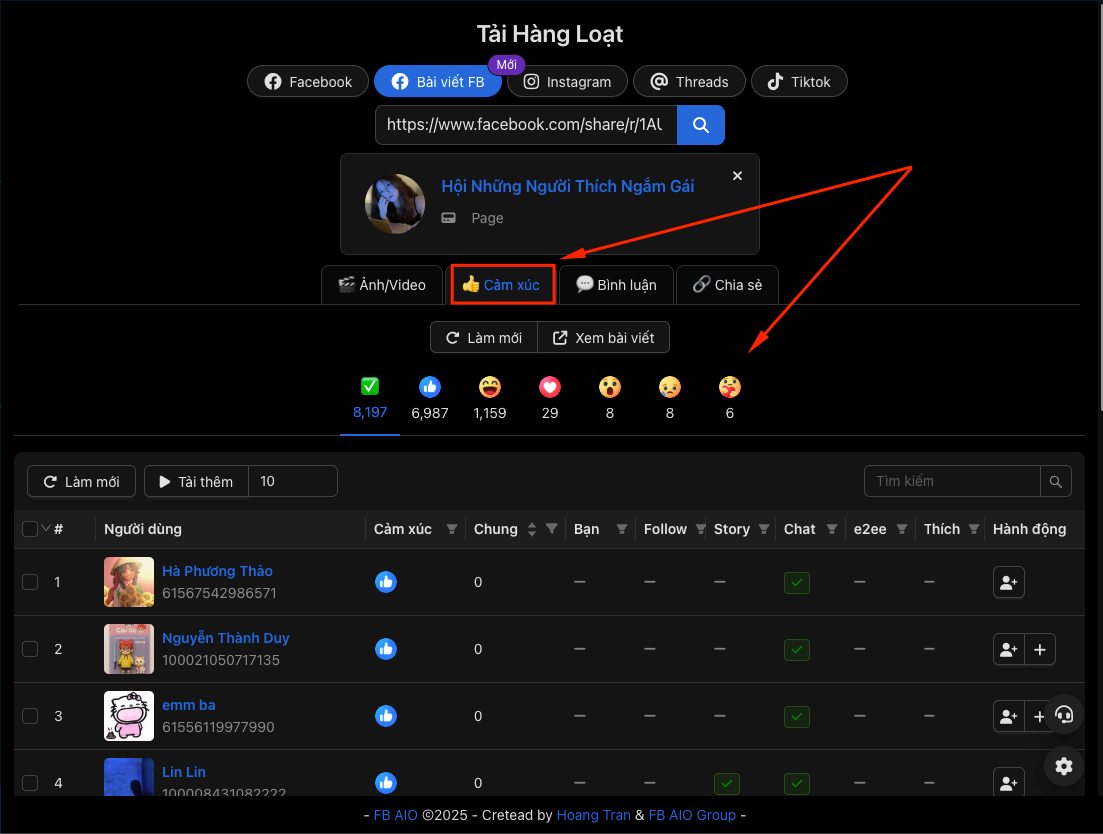Close the Hội Những Người Thích Ngắm Gái card
The image size is (1103, 834).
click(737, 176)
